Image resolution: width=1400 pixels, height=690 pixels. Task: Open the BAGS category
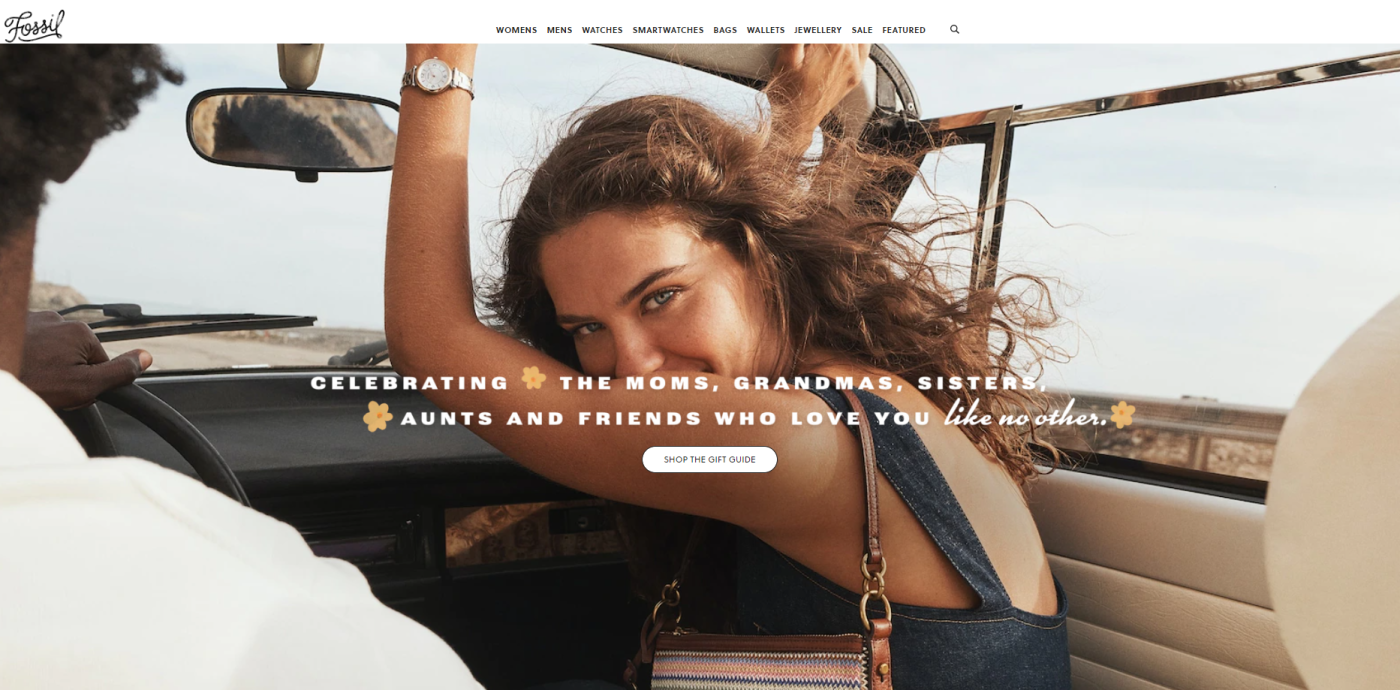coord(725,30)
